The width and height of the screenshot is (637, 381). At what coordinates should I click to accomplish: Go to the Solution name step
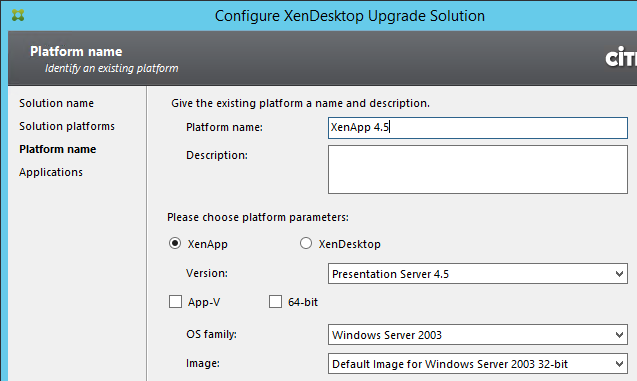(x=56, y=103)
